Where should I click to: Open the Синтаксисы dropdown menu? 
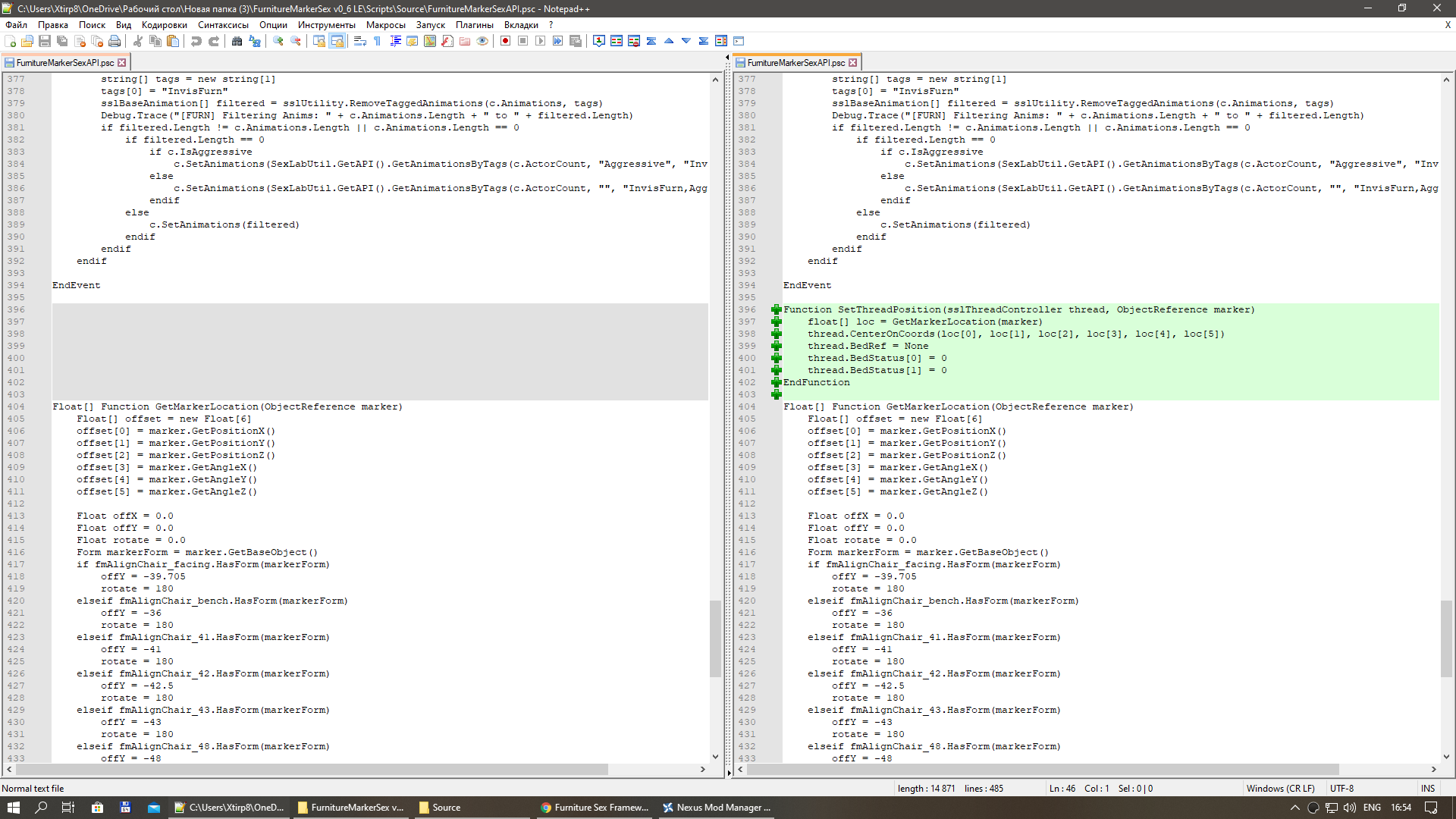pyautogui.click(x=224, y=25)
